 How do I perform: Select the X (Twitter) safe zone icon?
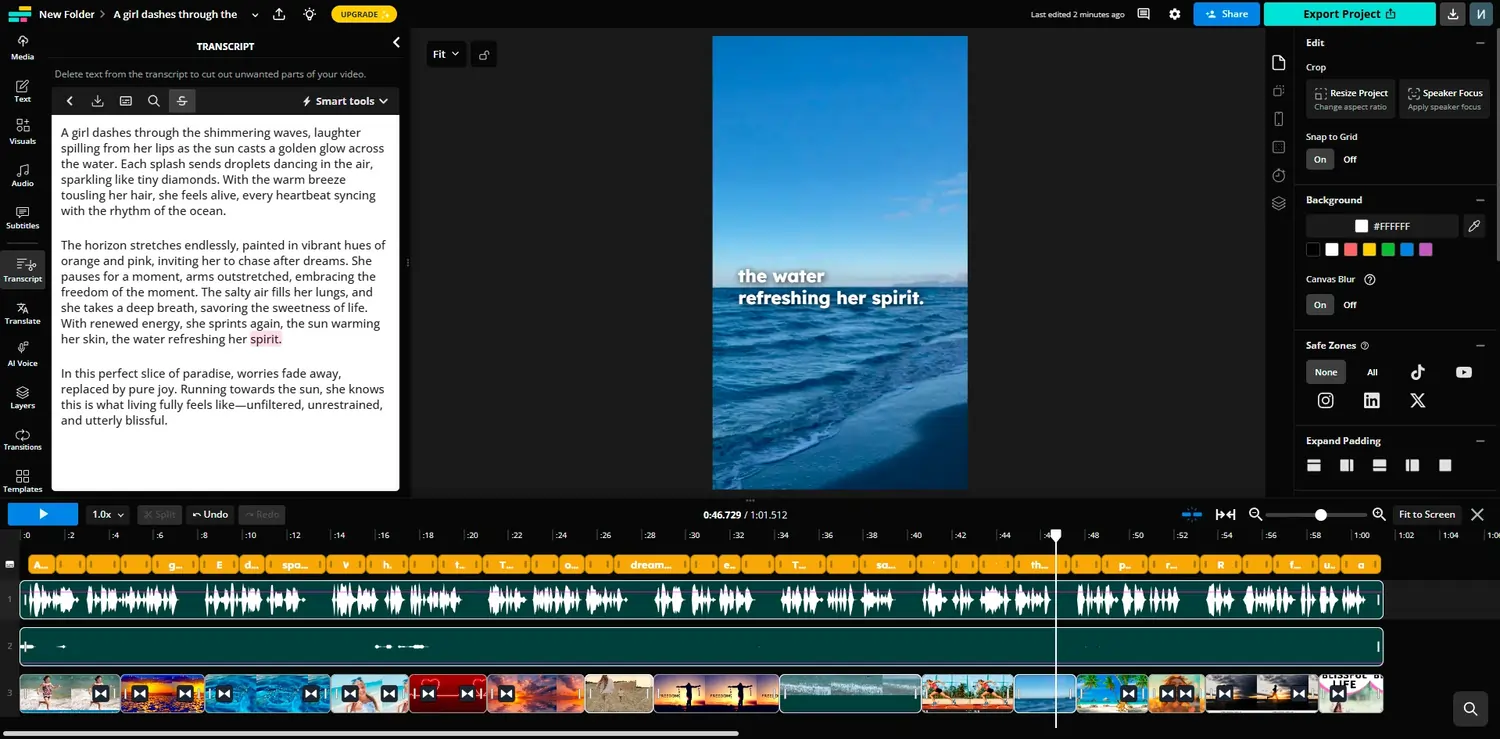pyautogui.click(x=1417, y=400)
